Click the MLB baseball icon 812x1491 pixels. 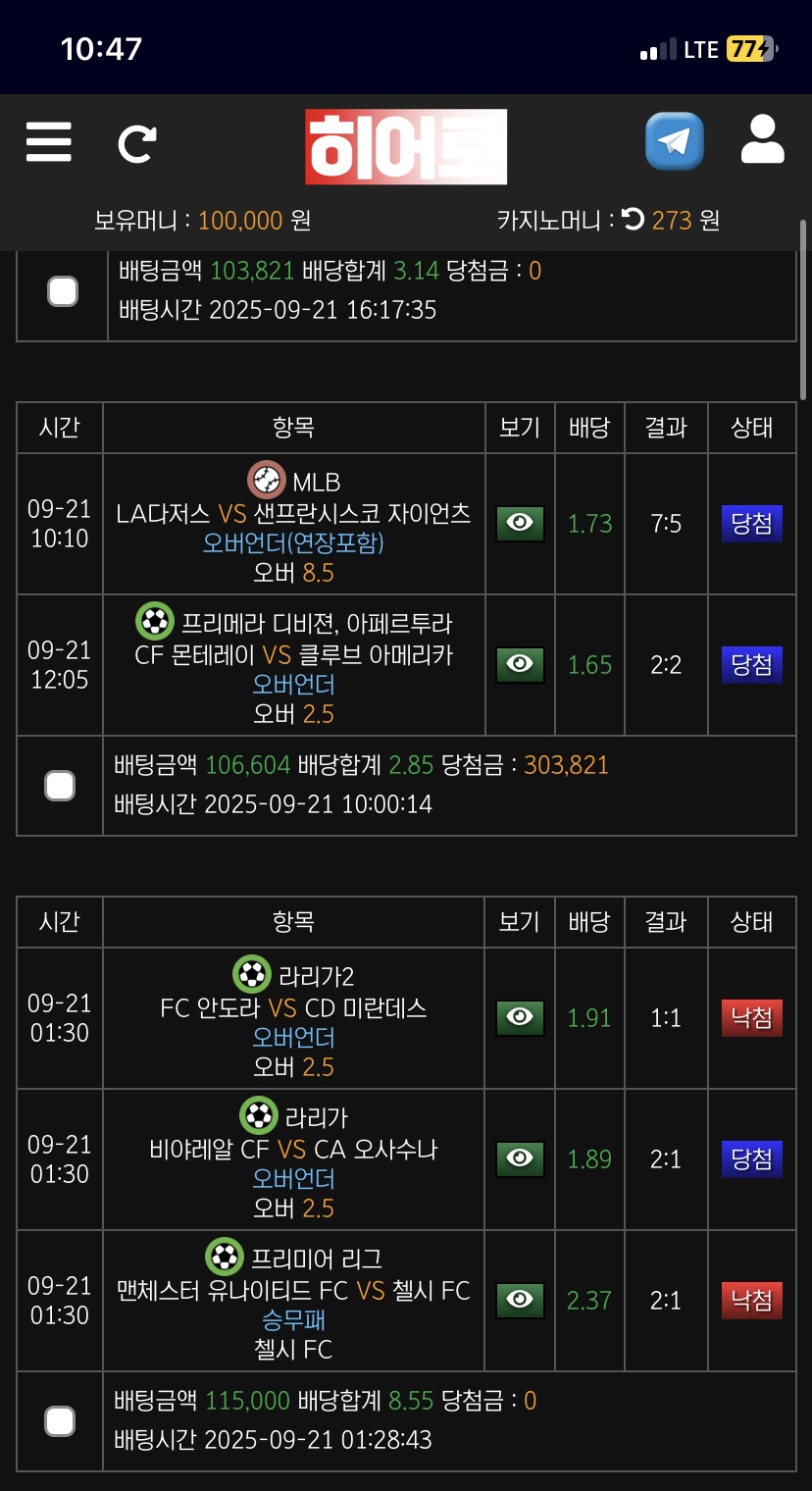267,481
